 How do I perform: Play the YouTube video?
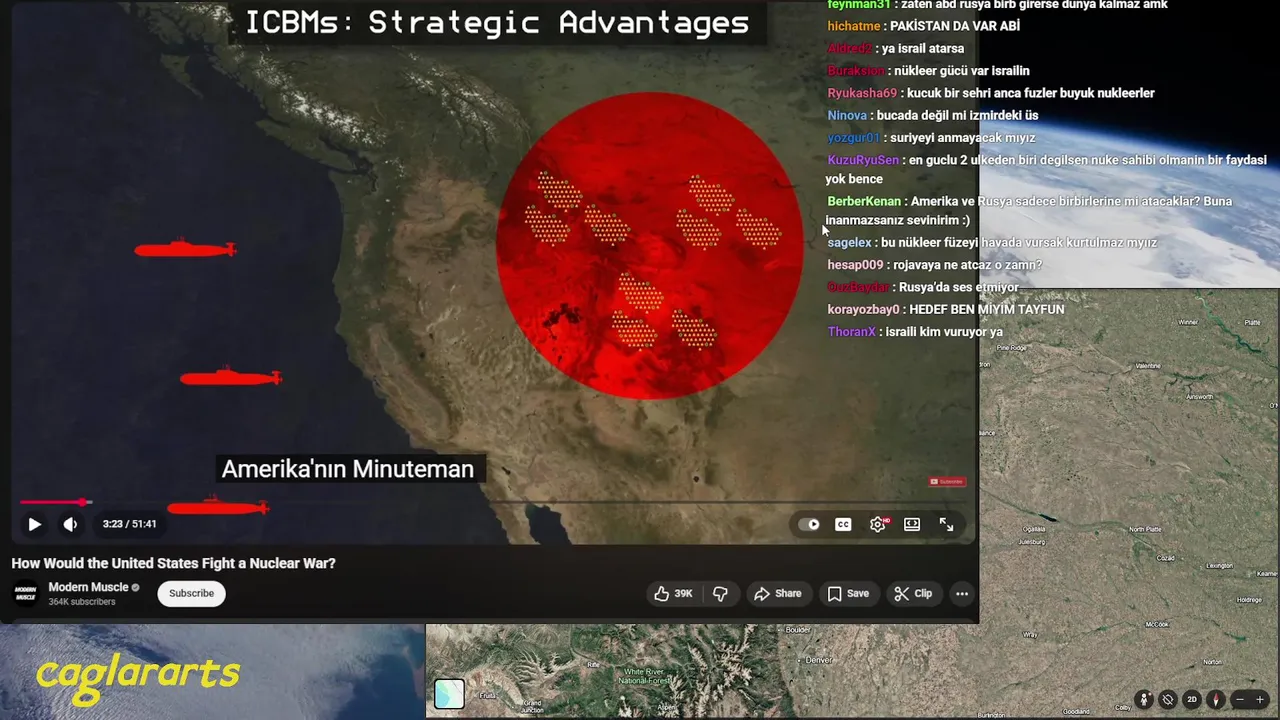coord(34,524)
